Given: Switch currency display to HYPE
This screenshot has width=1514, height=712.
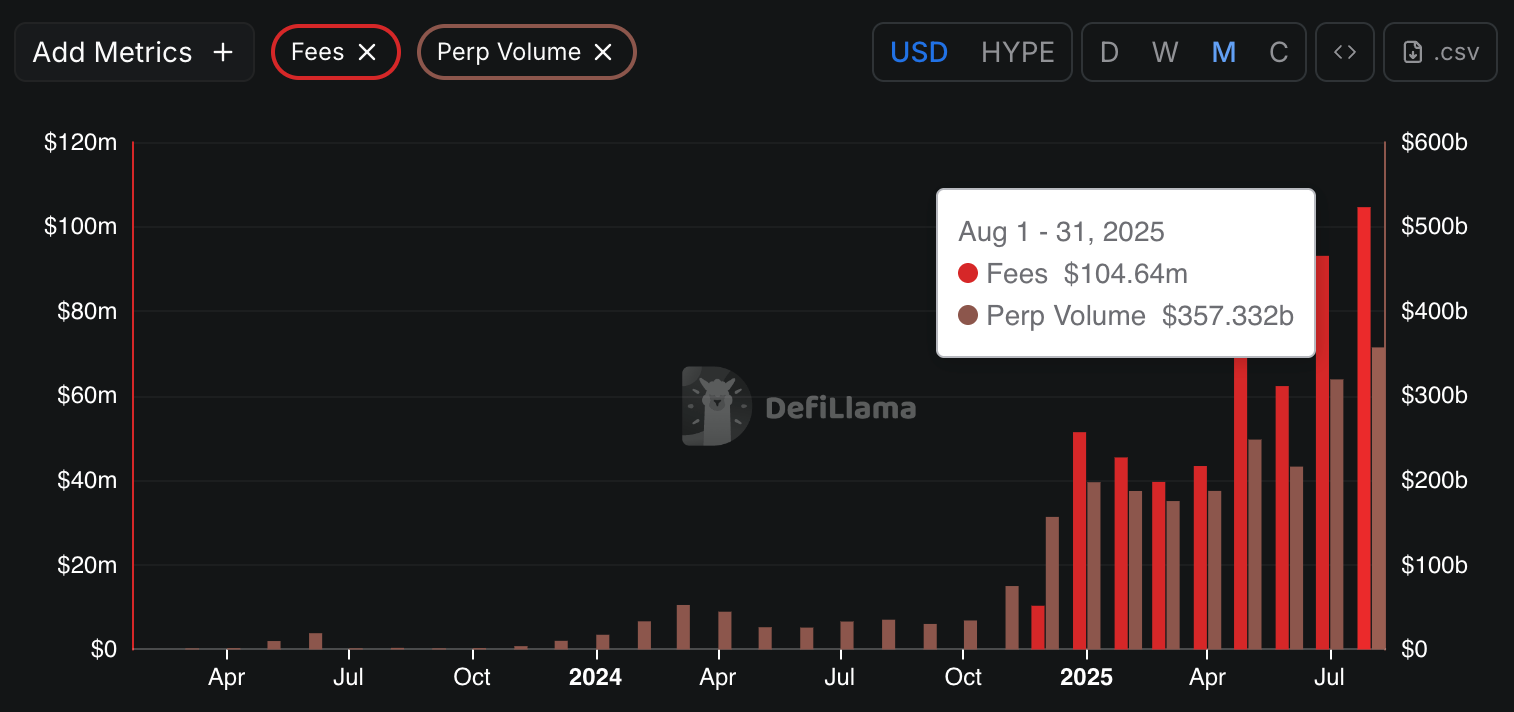Looking at the screenshot, I should [1018, 51].
